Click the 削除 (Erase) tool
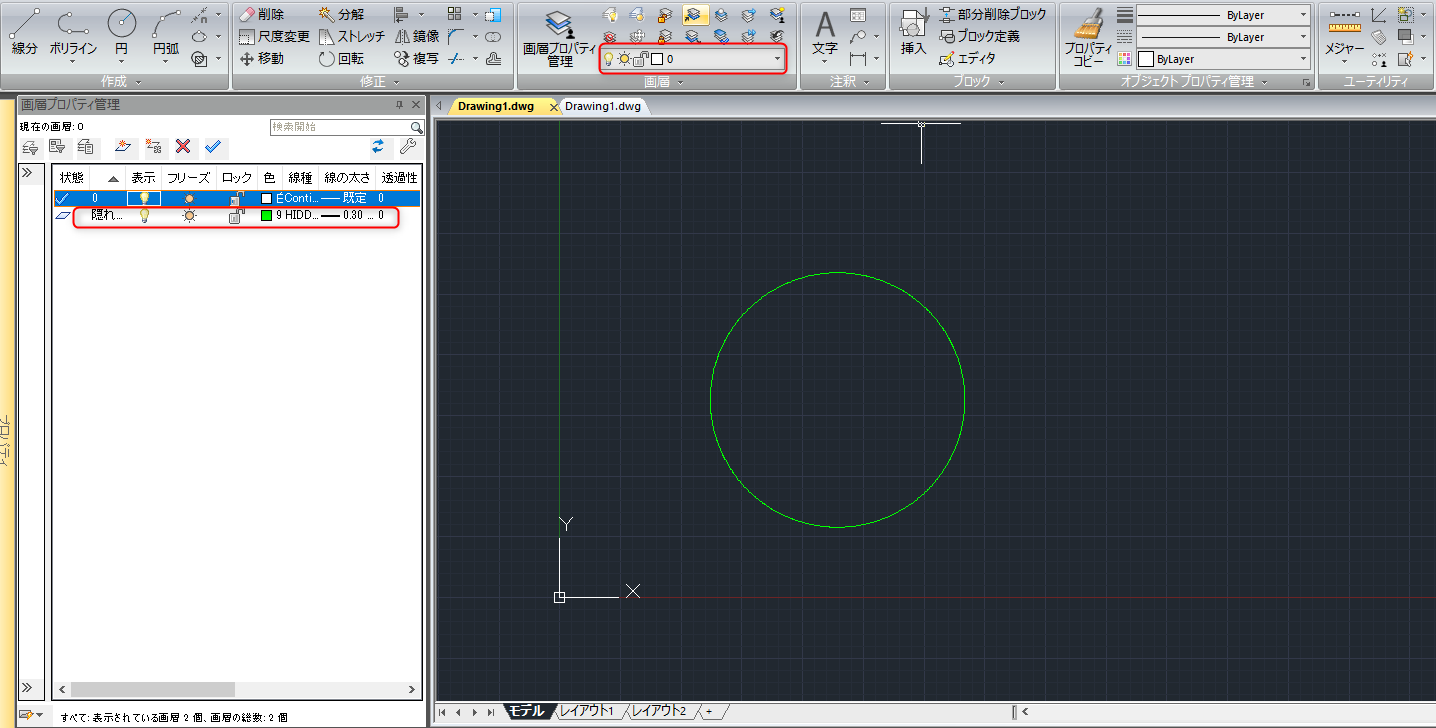The width and height of the screenshot is (1436, 728). click(263, 14)
